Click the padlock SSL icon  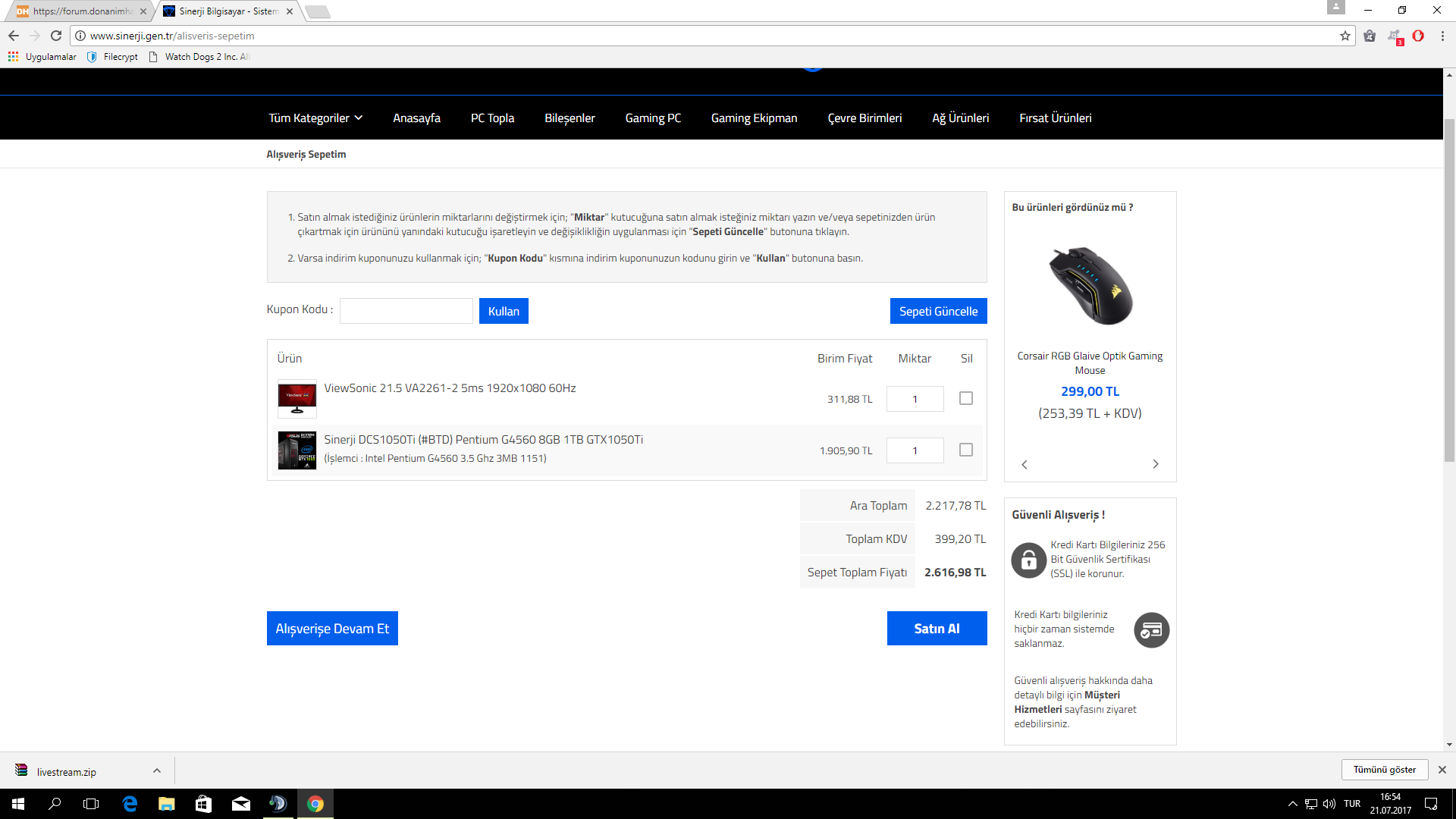(1028, 560)
